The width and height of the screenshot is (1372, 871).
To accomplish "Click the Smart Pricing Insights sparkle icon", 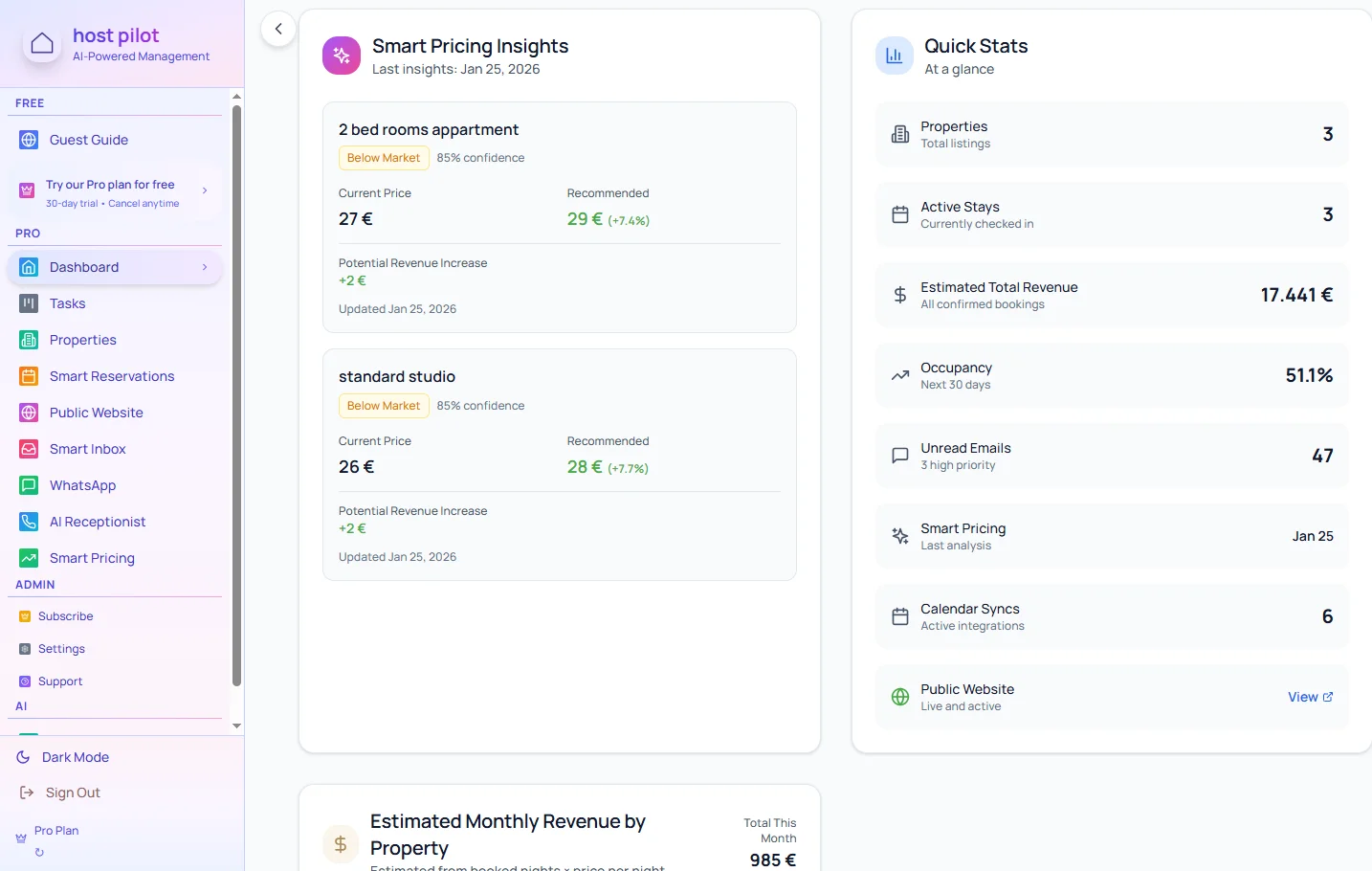I will tap(341, 56).
